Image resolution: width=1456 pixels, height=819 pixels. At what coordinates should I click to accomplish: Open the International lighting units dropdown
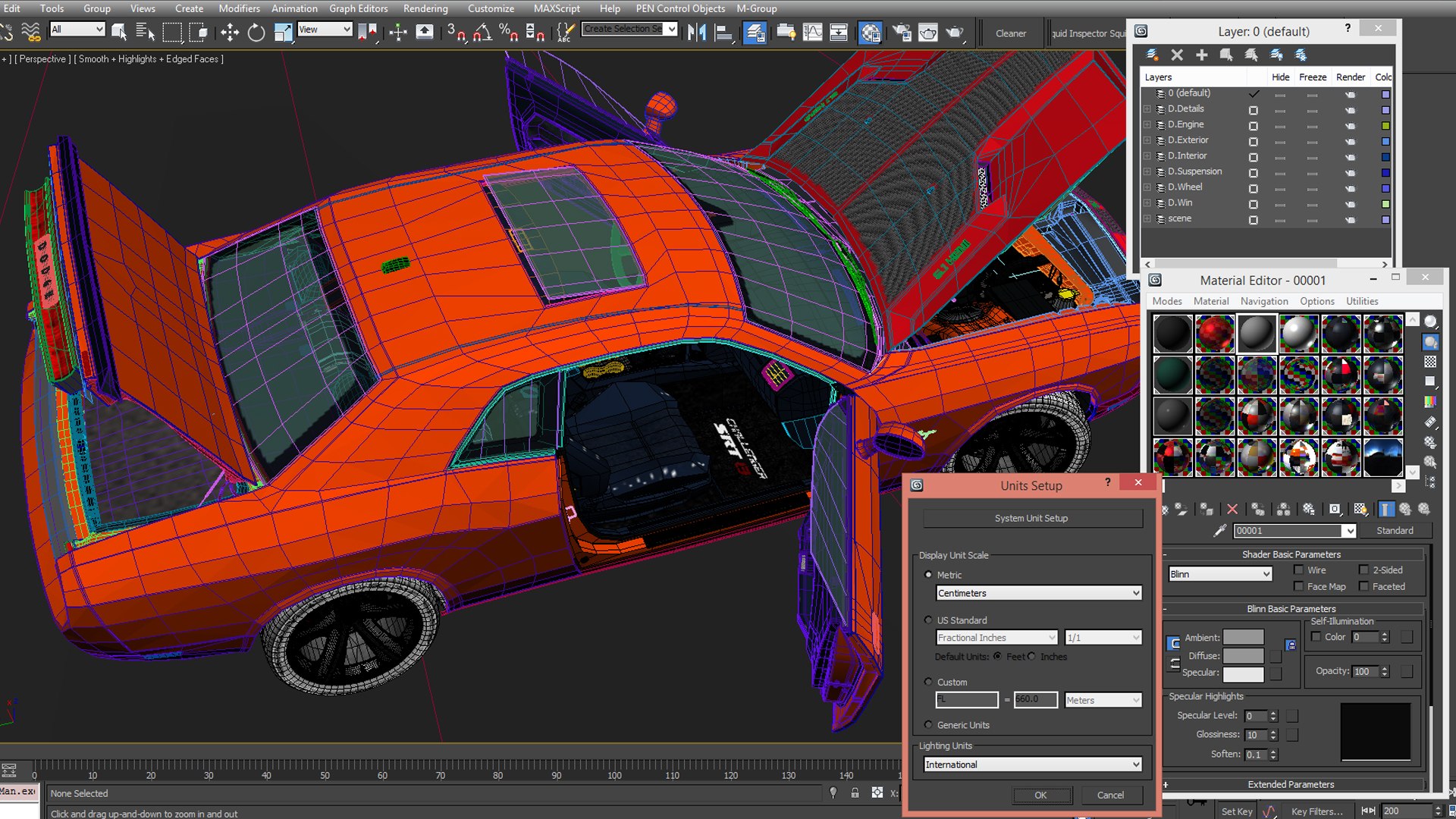point(1033,764)
